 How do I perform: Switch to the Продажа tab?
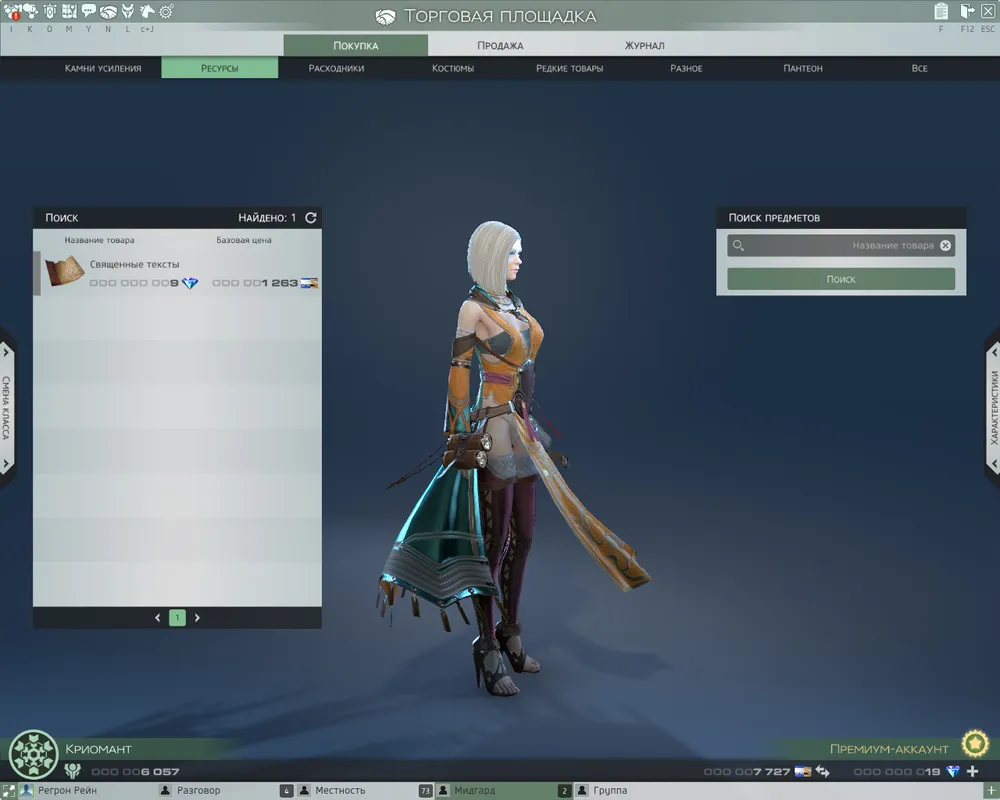click(499, 45)
